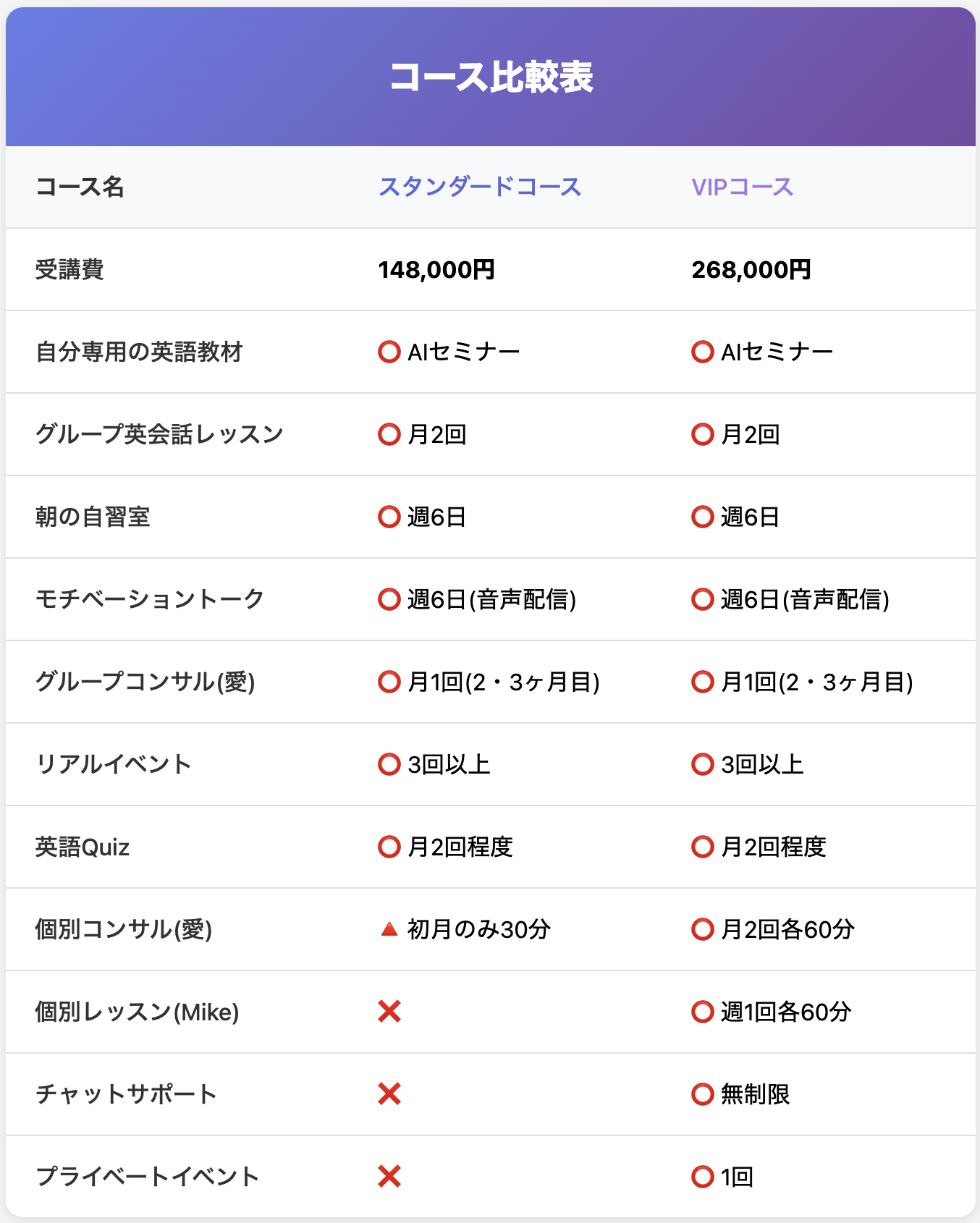Click the red X in 個別レッスン(Mike) row

click(389, 1012)
